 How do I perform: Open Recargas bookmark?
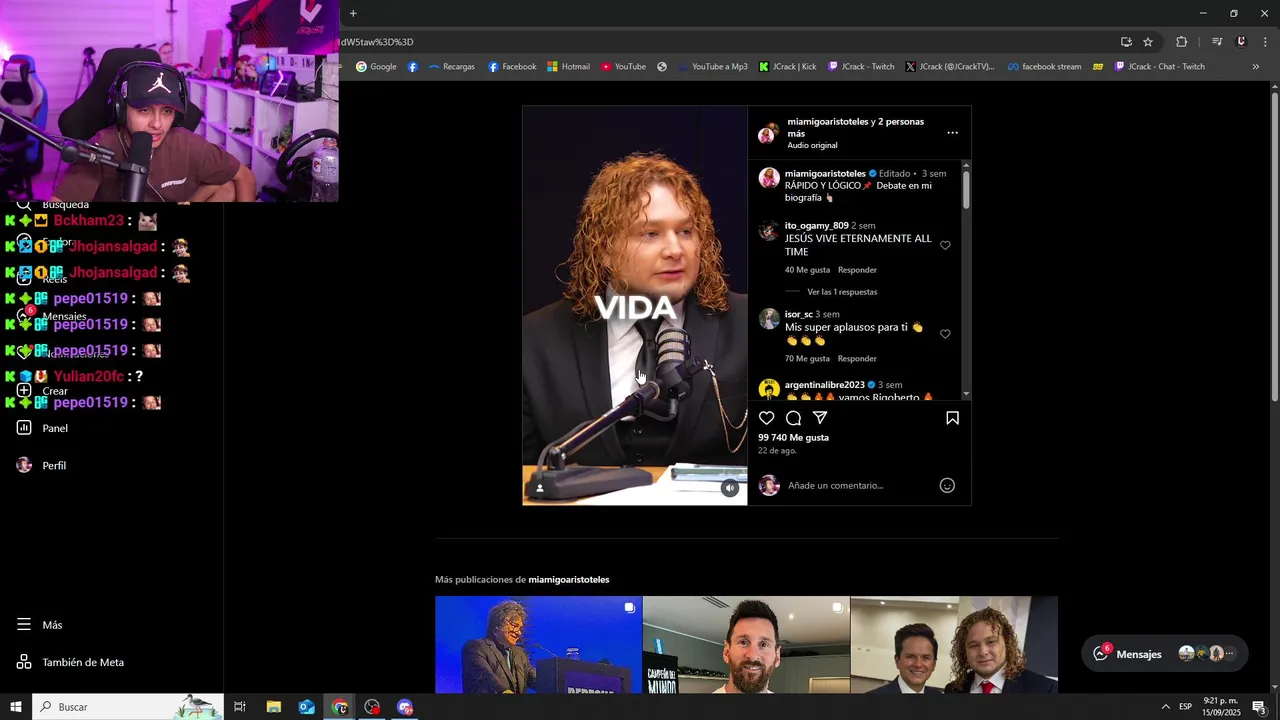tap(451, 67)
